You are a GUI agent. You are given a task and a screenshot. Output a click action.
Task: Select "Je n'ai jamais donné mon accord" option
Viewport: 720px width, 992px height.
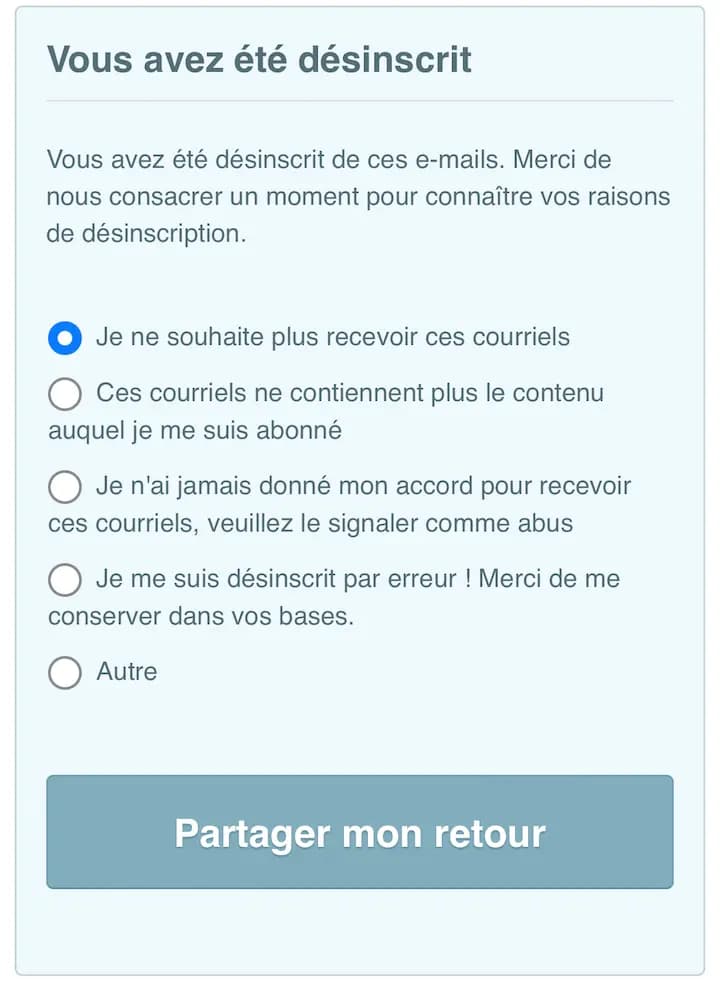tap(64, 487)
